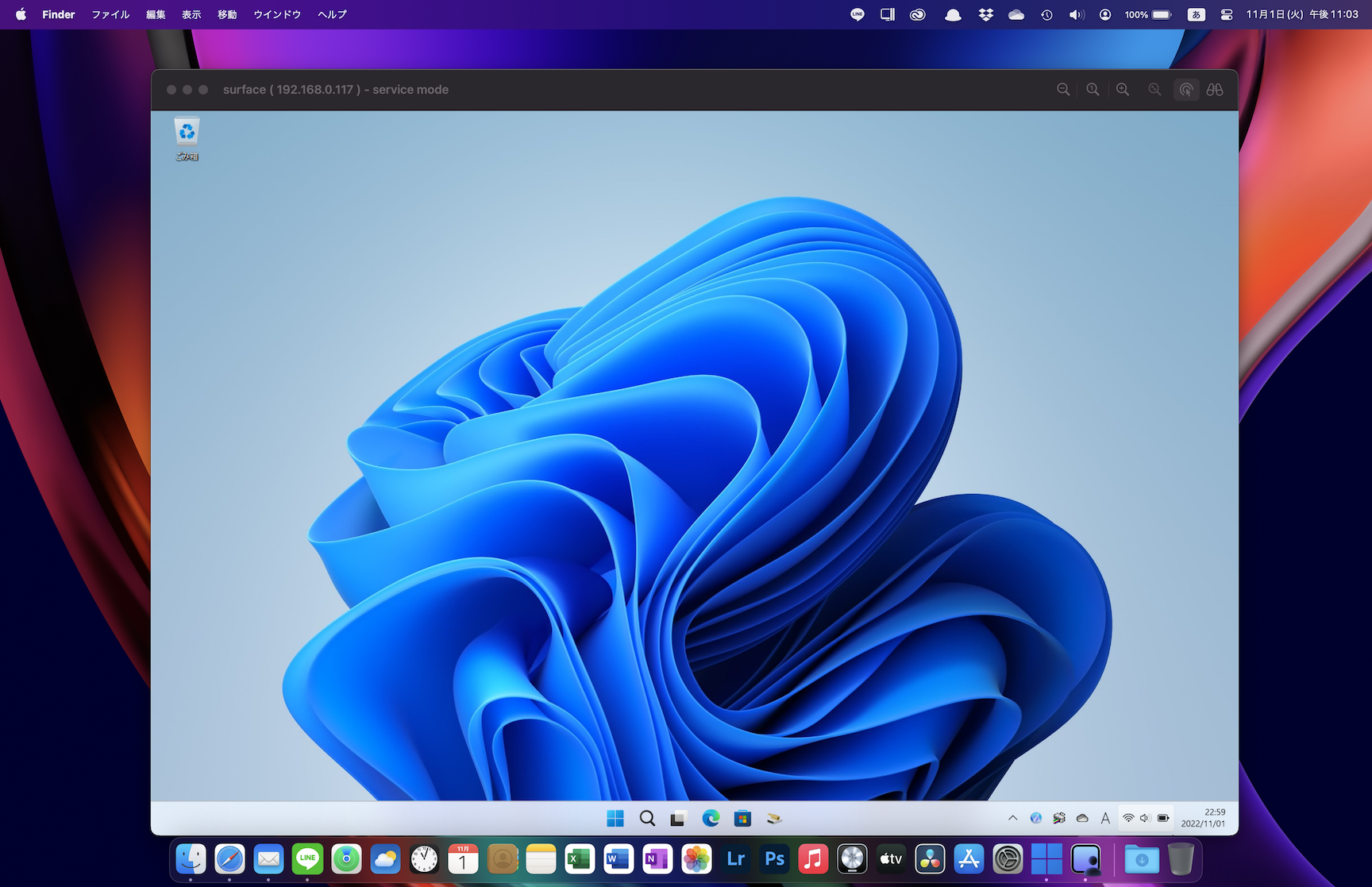Open the Time Machine menu bar item
The image size is (1372, 887).
(x=1047, y=14)
